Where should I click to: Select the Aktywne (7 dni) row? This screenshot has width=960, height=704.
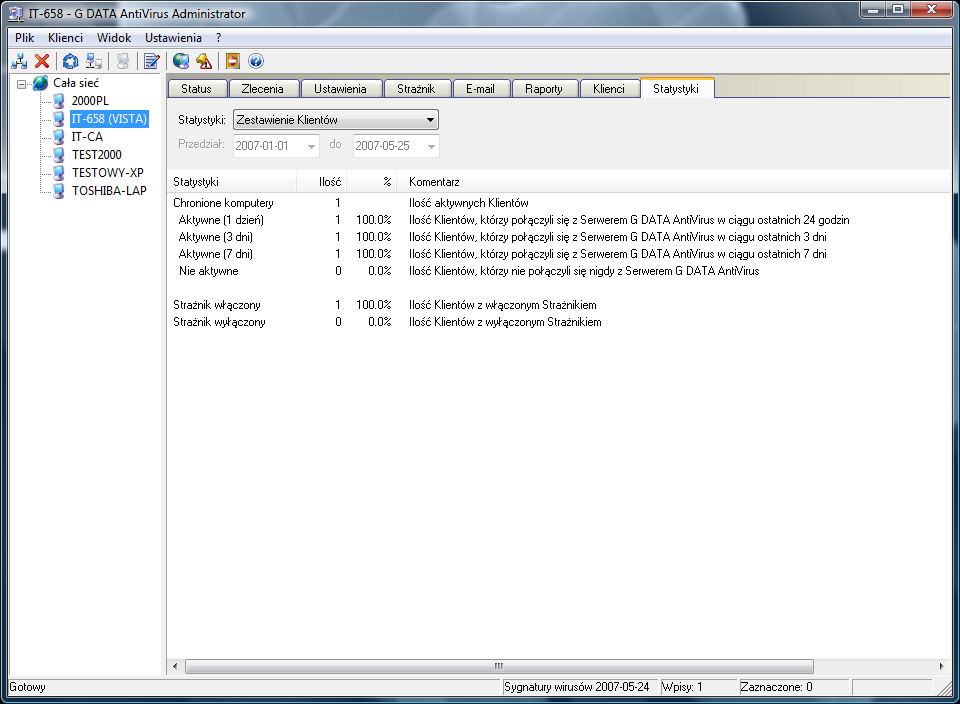tap(558, 254)
